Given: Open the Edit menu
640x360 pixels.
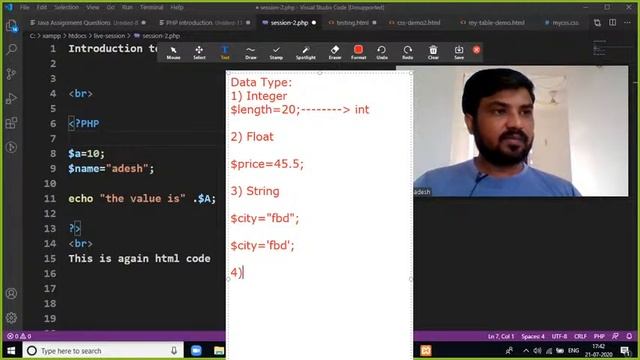Looking at the screenshot, I should pyautogui.click(x=41, y=7).
